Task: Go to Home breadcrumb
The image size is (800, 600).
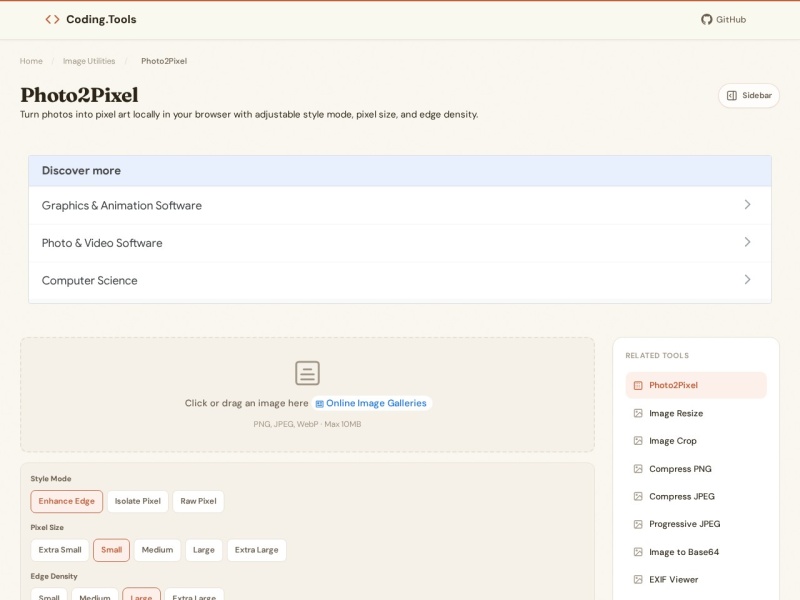Action: tap(31, 61)
